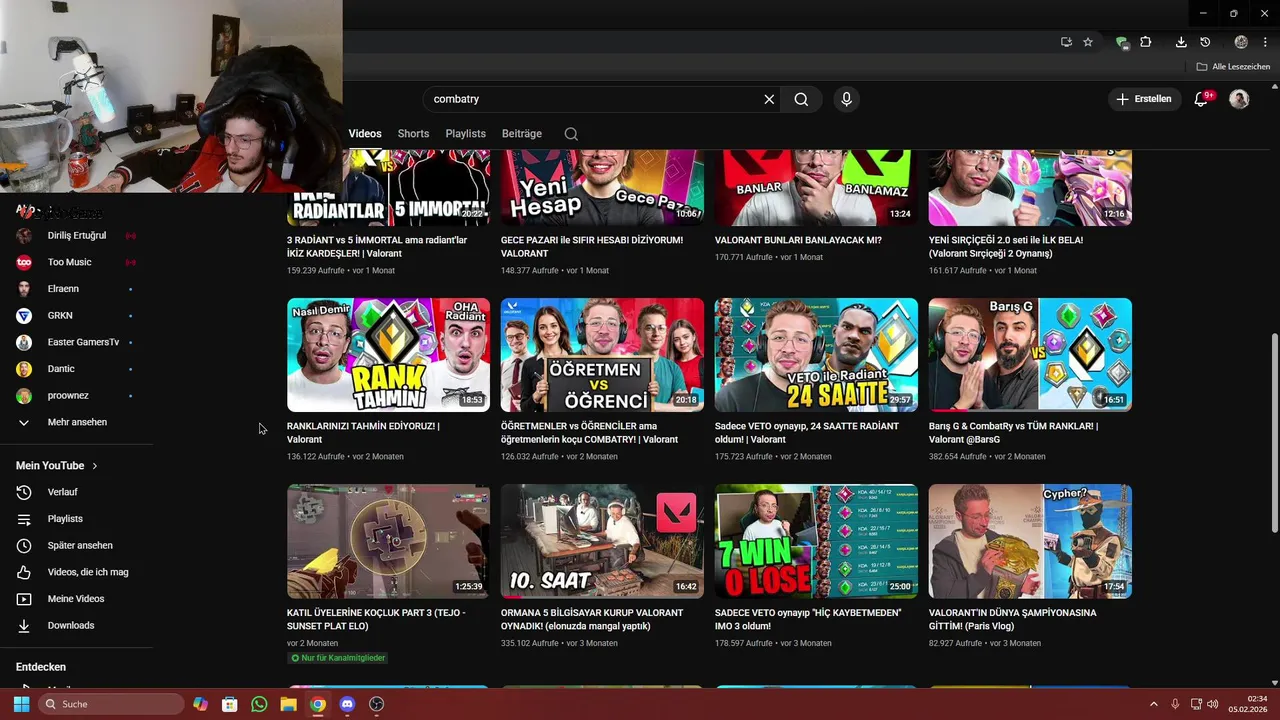The height and width of the screenshot is (720, 1280).
Task: Open the Playlists entry in the sidebar
Action: click(65, 519)
